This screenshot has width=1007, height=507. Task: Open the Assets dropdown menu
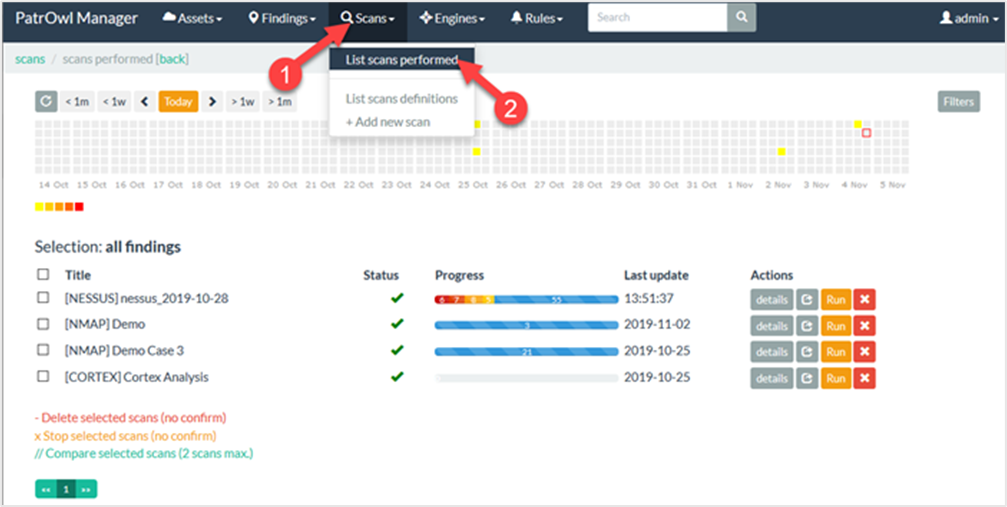192,18
